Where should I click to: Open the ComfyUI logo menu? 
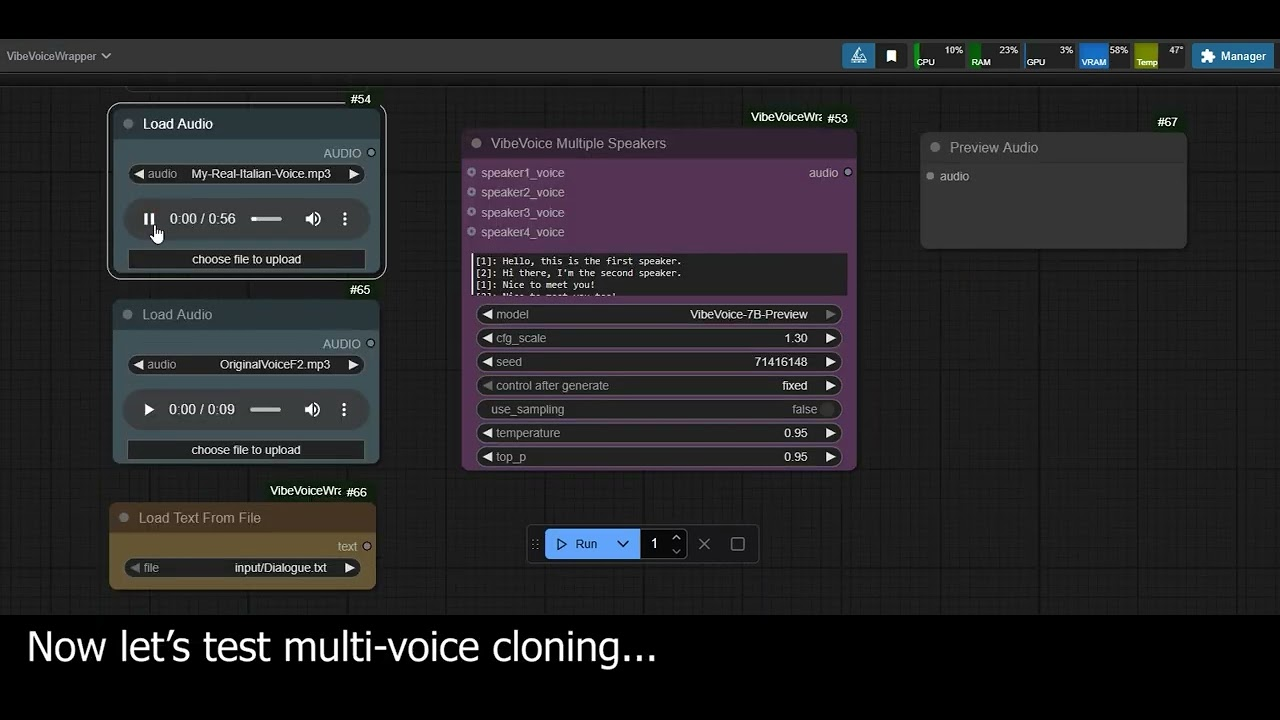858,56
